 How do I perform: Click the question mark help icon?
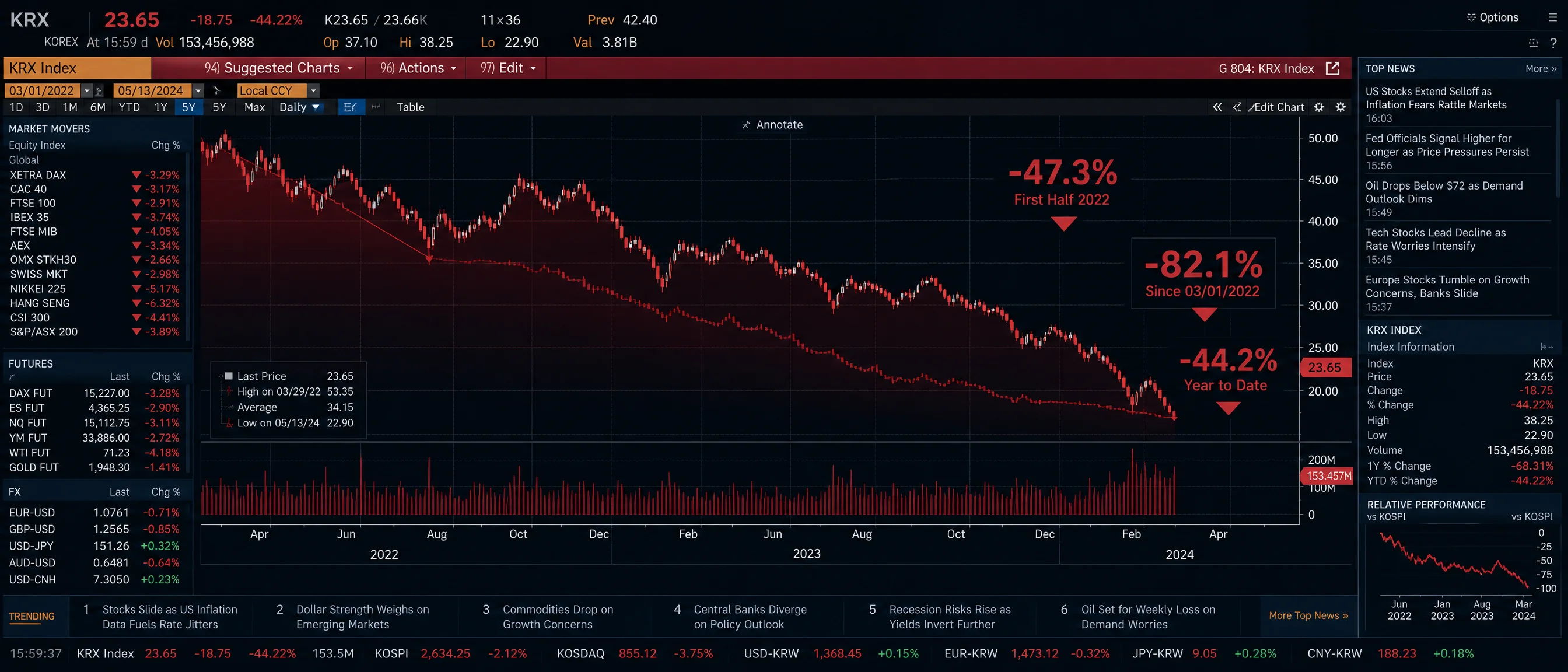click(1553, 43)
